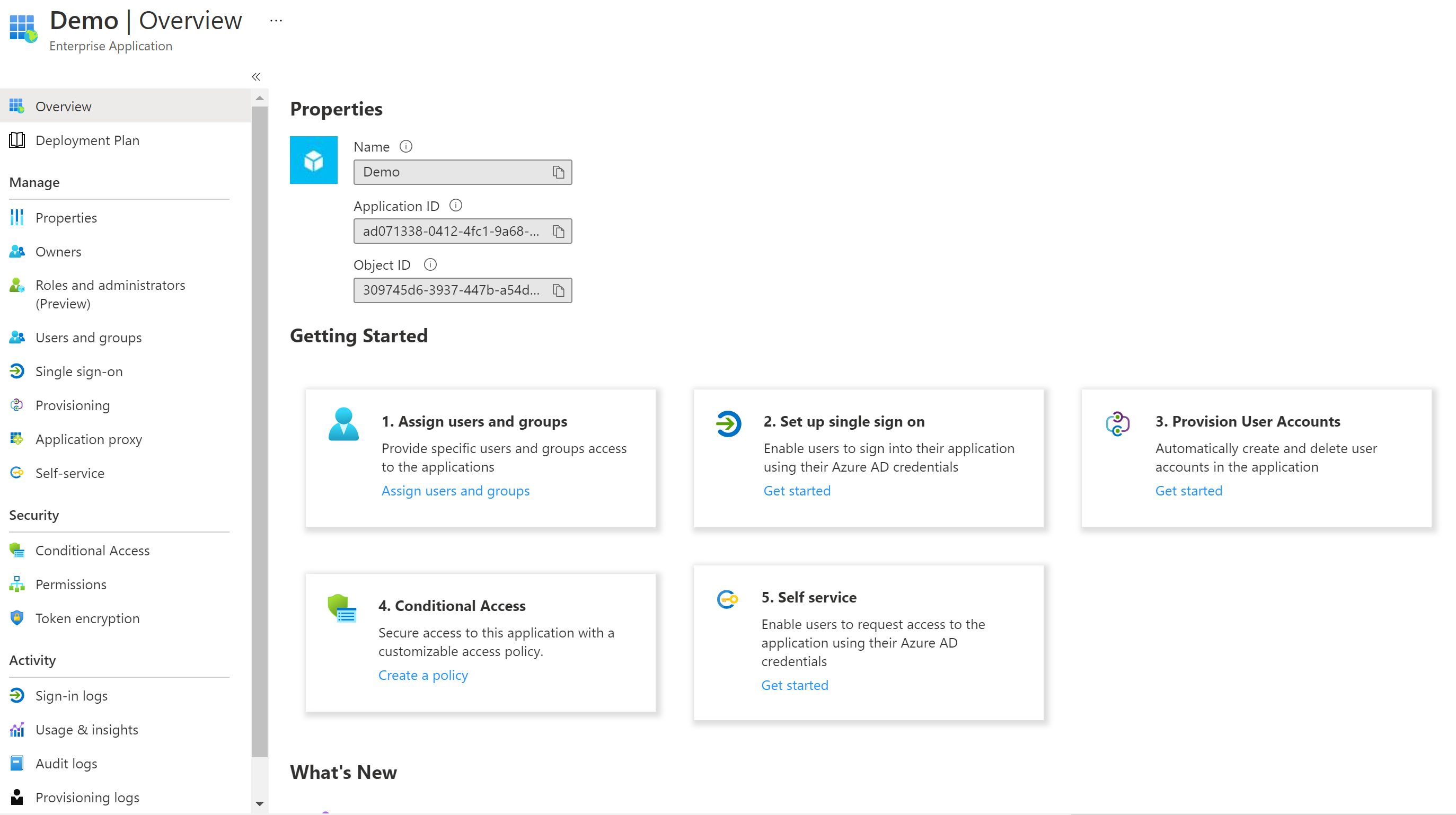Collapse the left navigation sidebar

pyautogui.click(x=256, y=77)
